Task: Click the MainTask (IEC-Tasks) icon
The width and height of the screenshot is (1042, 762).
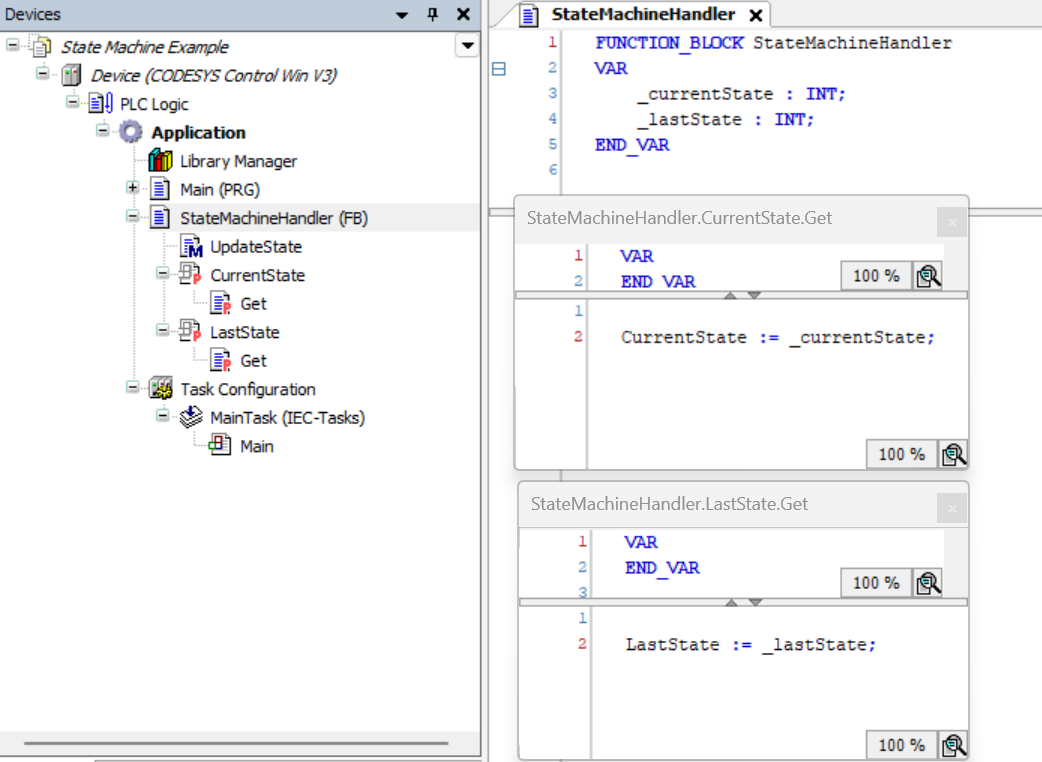Action: pos(191,417)
